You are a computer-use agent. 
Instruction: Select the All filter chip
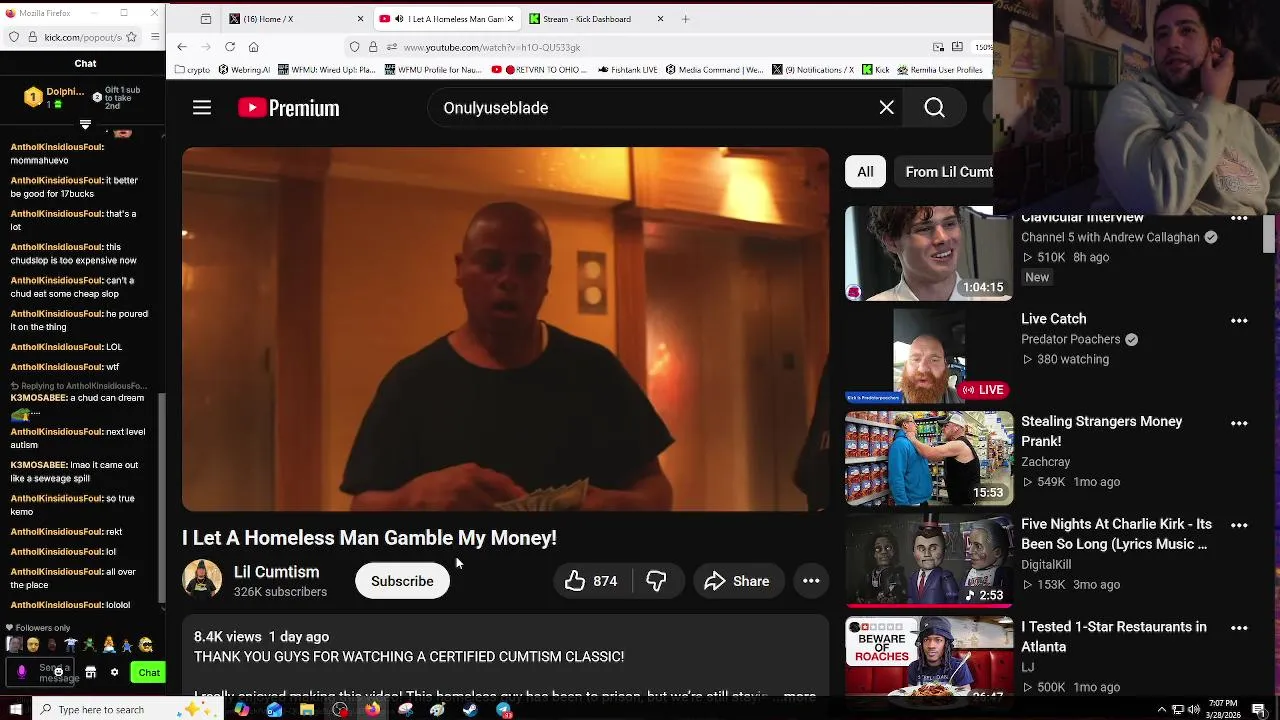865,172
